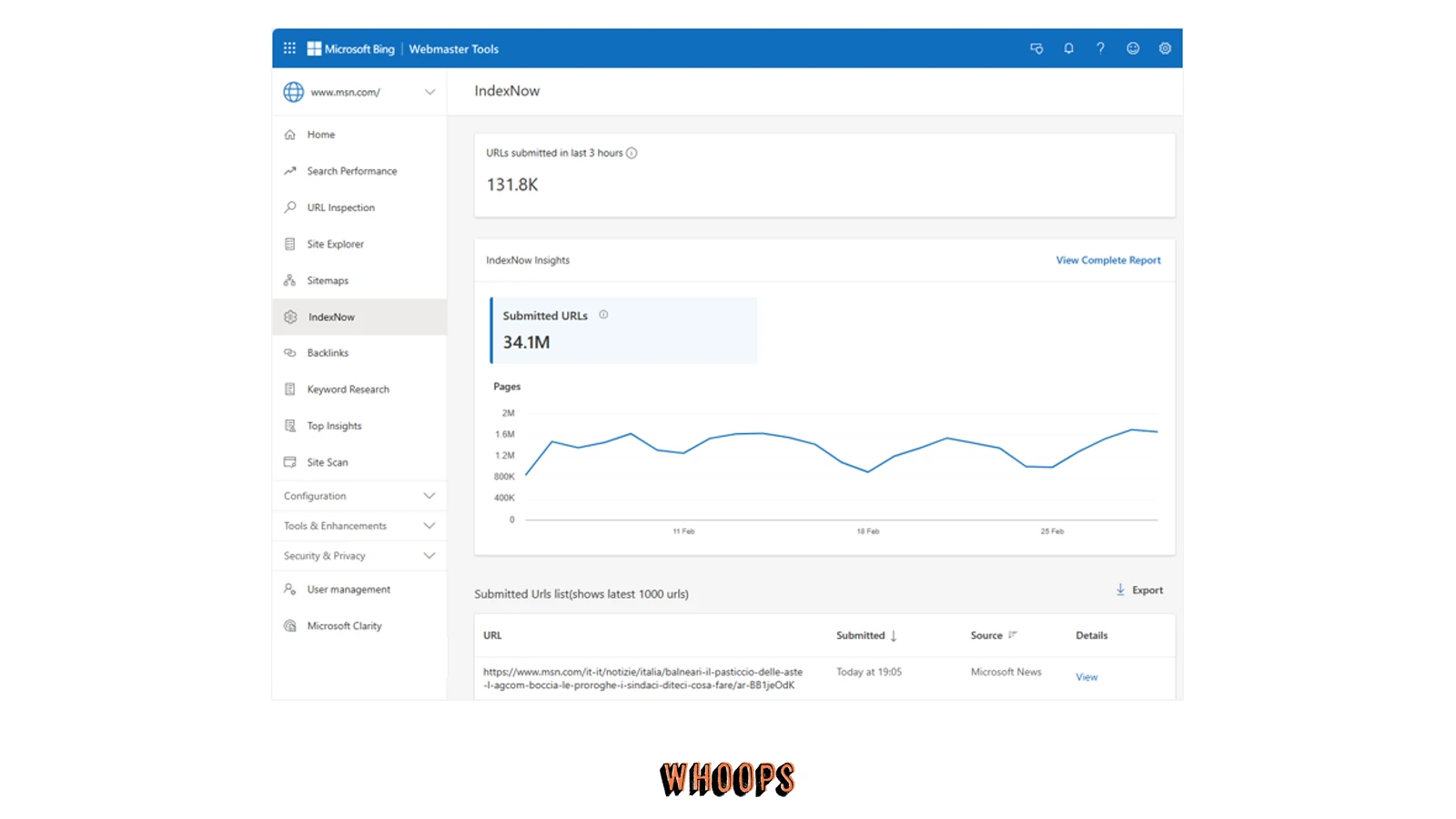Click the IndexNow Insights heading
This screenshot has width=1456, height=819.
[x=528, y=260]
